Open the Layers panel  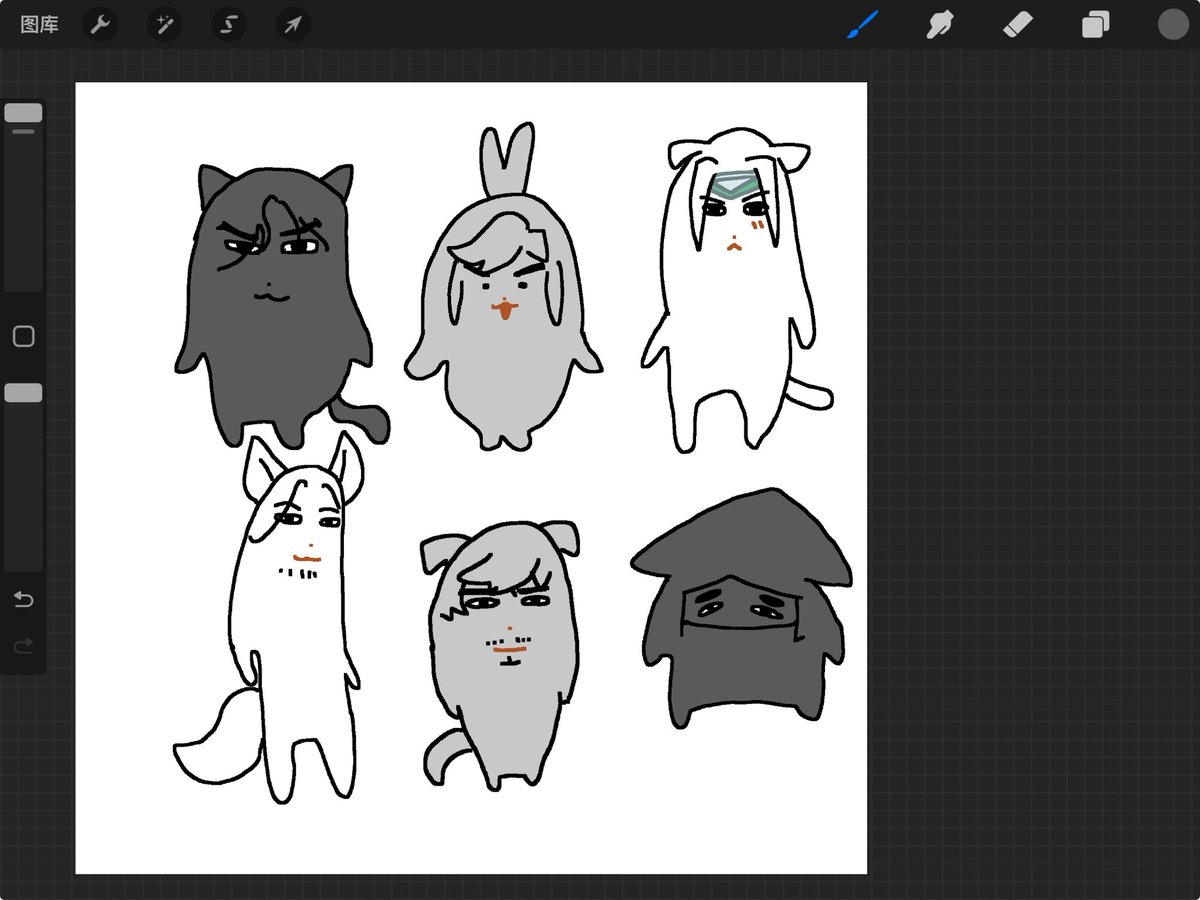[1096, 24]
